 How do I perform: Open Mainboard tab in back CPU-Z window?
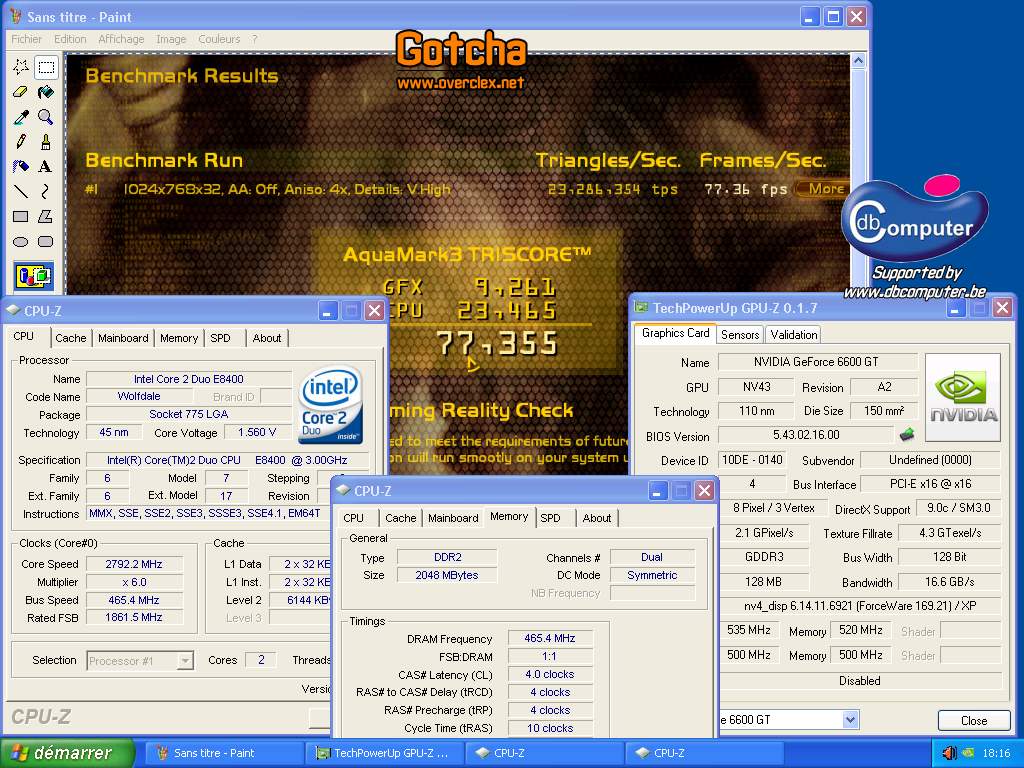(x=123, y=338)
